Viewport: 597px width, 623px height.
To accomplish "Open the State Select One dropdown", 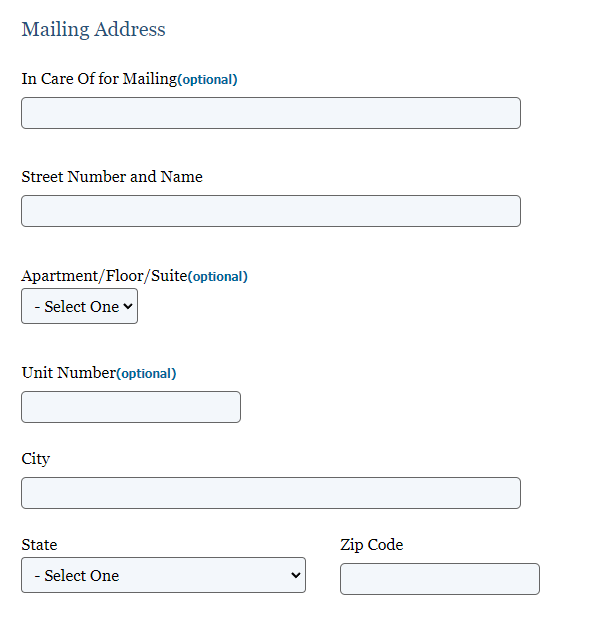I will [x=163, y=575].
